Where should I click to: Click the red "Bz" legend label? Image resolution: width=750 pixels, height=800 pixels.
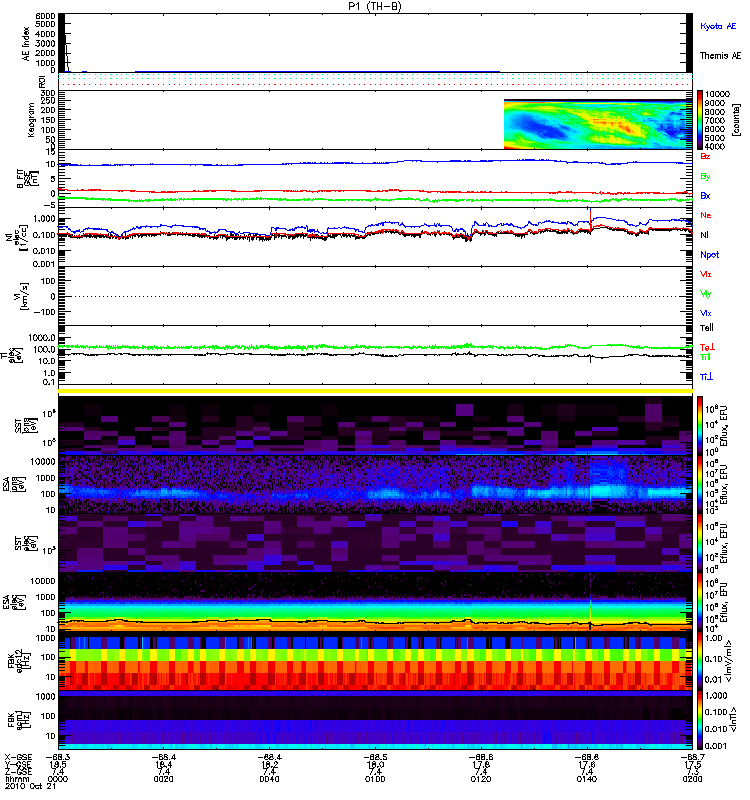coord(705,157)
